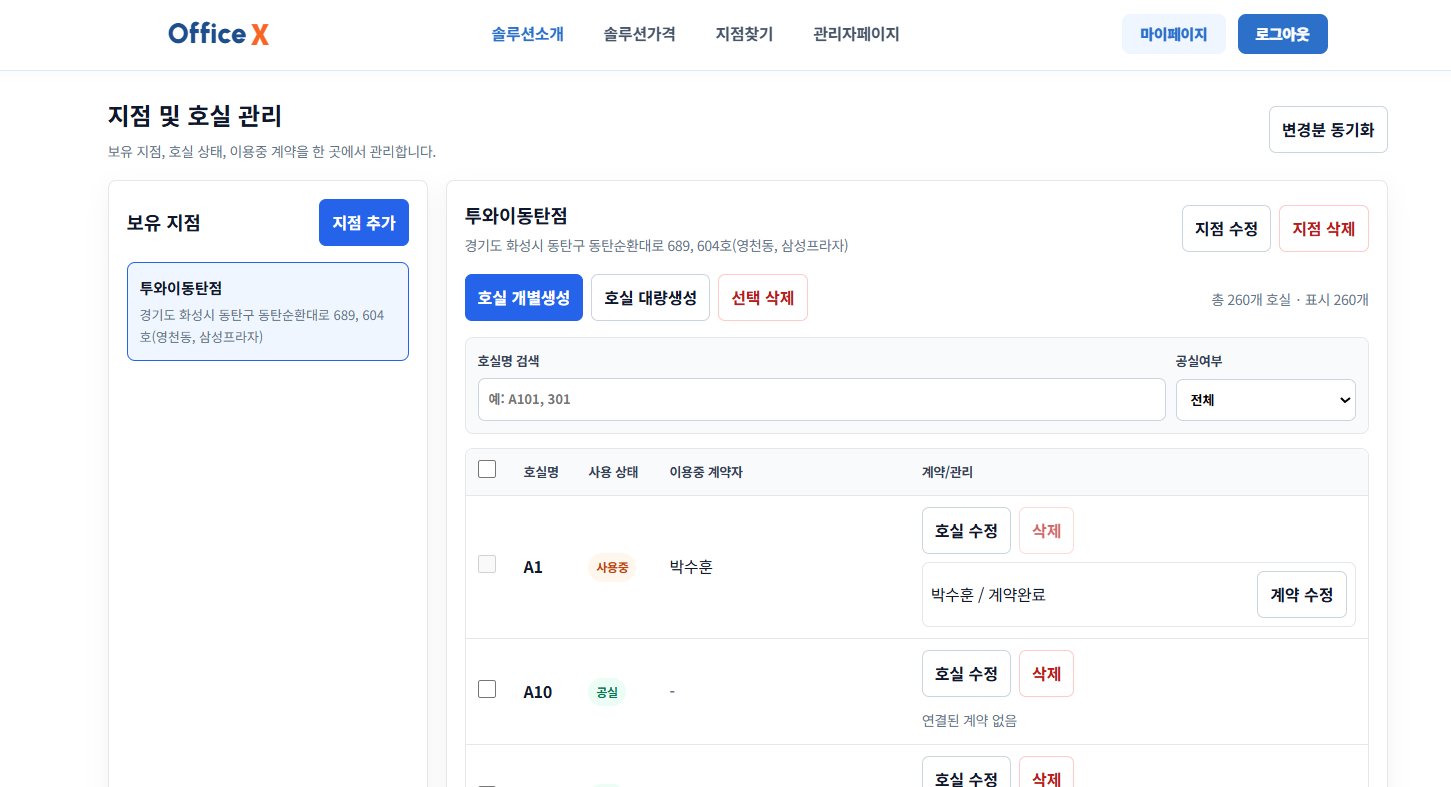1451x787 pixels.
Task: Select the 투와이동탄점 branch card
Action: (268, 311)
